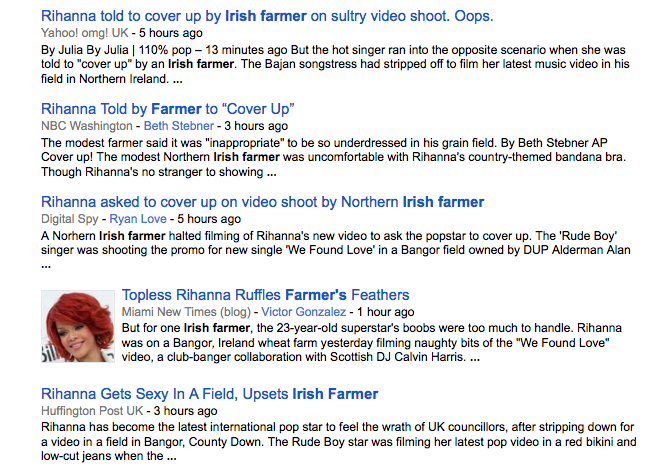Screen dimensions: 661x473
Task: View author Ryan Love's profile link
Action: (x=139, y=218)
